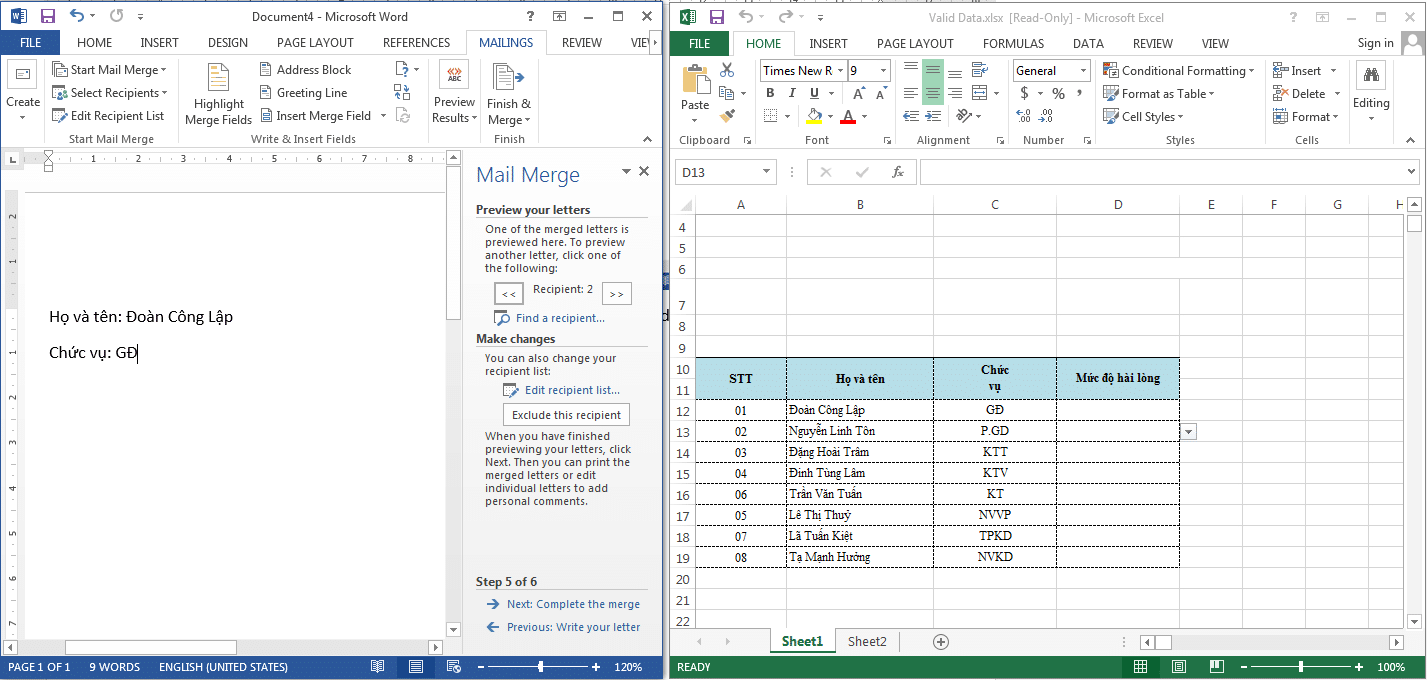Screen dimensions: 1427x680
Task: Switch to PAGE LAYOUT tab in Word
Action: pyautogui.click(x=315, y=42)
